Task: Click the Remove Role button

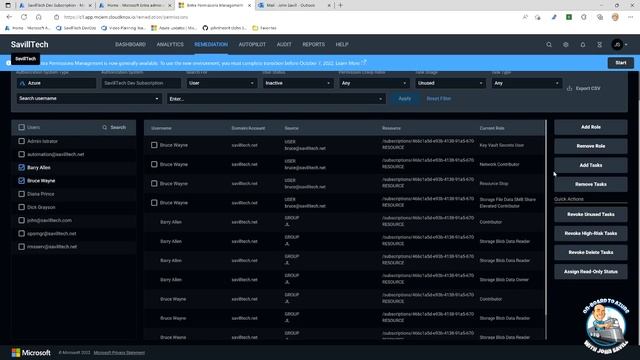Action: point(591,146)
